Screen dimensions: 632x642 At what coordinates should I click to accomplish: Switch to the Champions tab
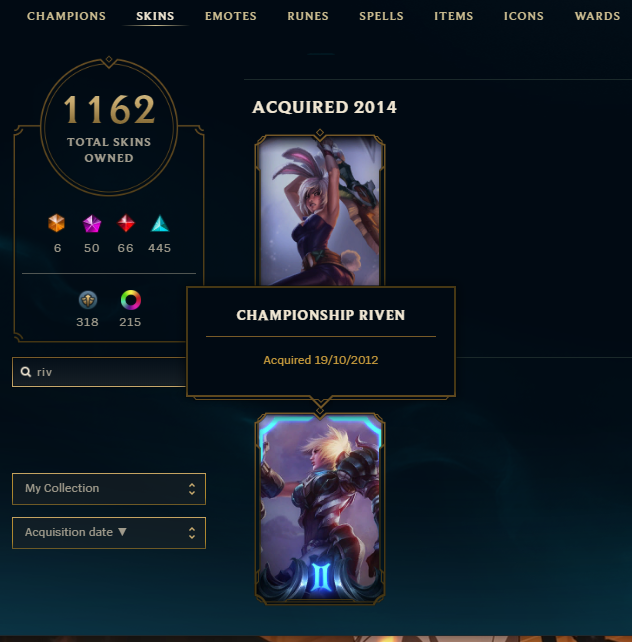[x=66, y=16]
